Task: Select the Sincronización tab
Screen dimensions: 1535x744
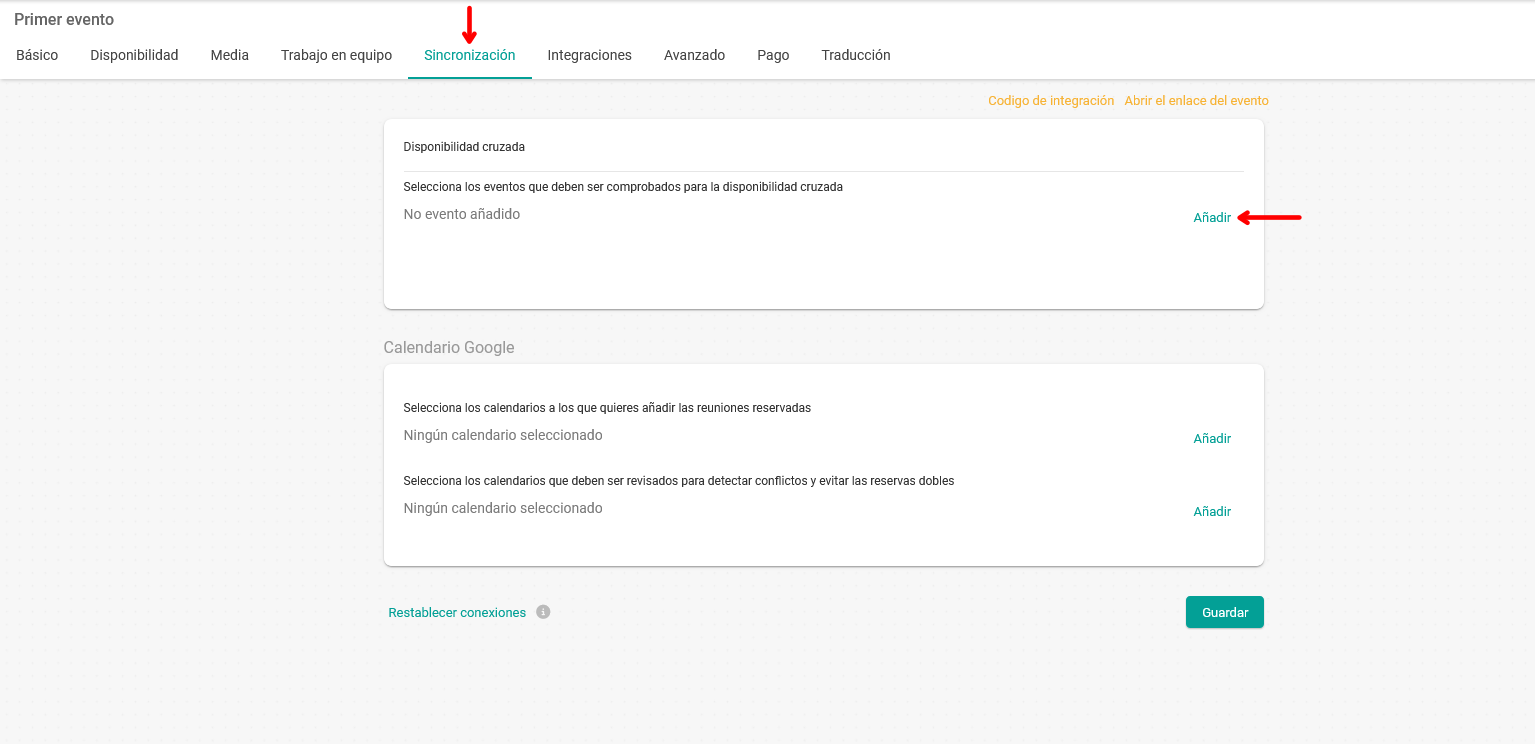Action: tap(469, 55)
